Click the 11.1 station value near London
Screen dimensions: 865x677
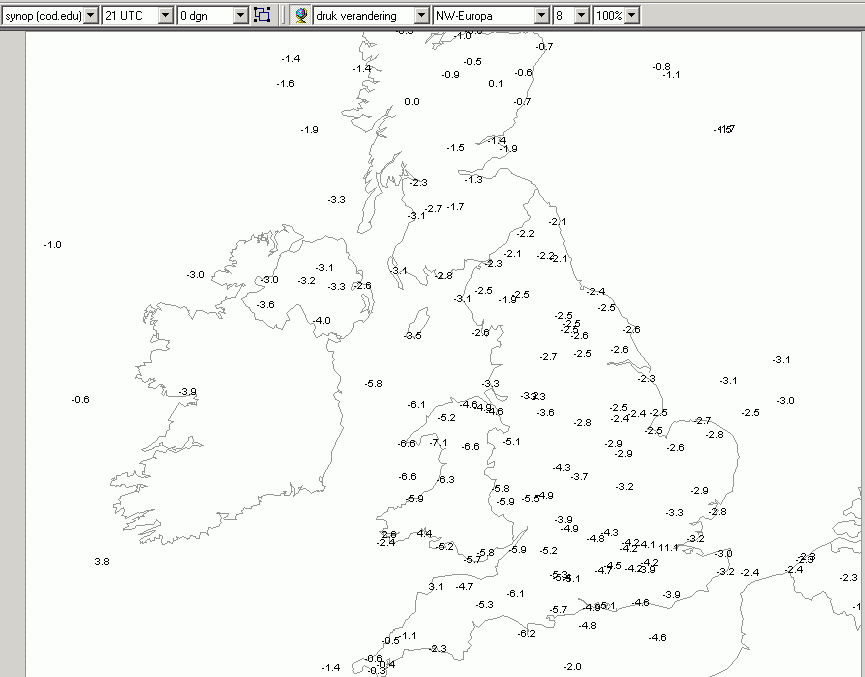[x=668, y=548]
